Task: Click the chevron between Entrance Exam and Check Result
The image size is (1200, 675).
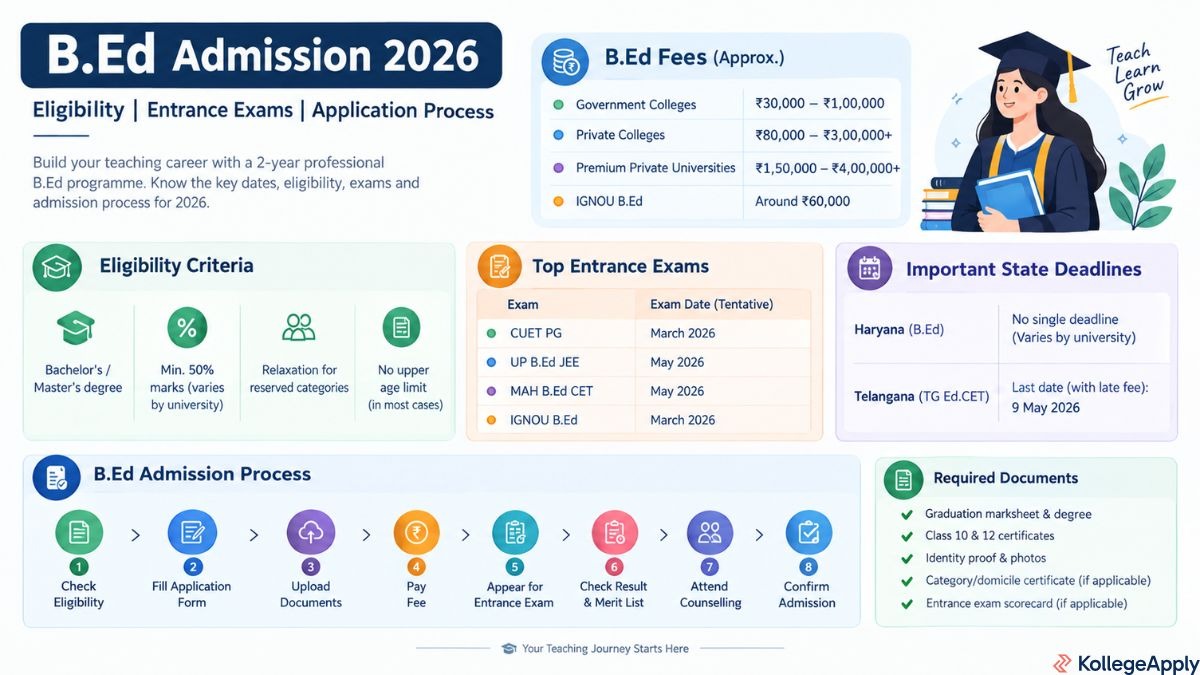Action: tap(565, 535)
